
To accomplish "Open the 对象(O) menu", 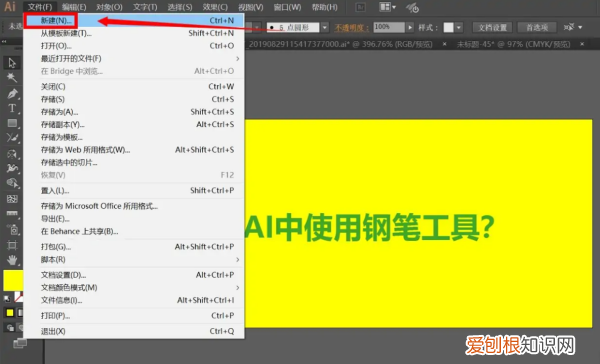I will (109, 7).
